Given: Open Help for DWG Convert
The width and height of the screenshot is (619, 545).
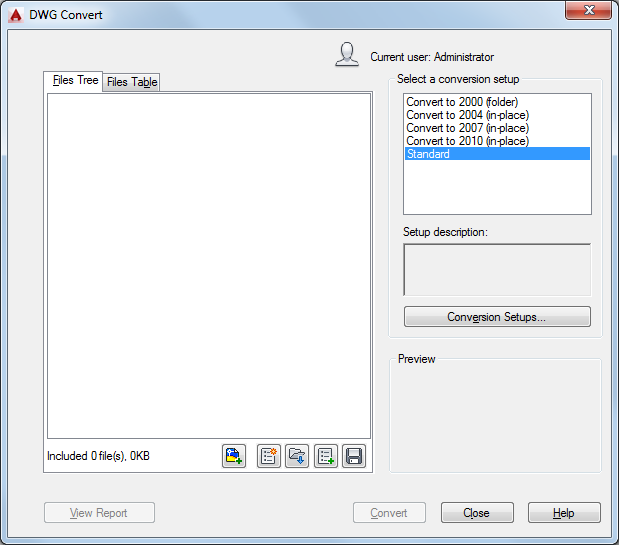Looking at the screenshot, I should click(564, 513).
